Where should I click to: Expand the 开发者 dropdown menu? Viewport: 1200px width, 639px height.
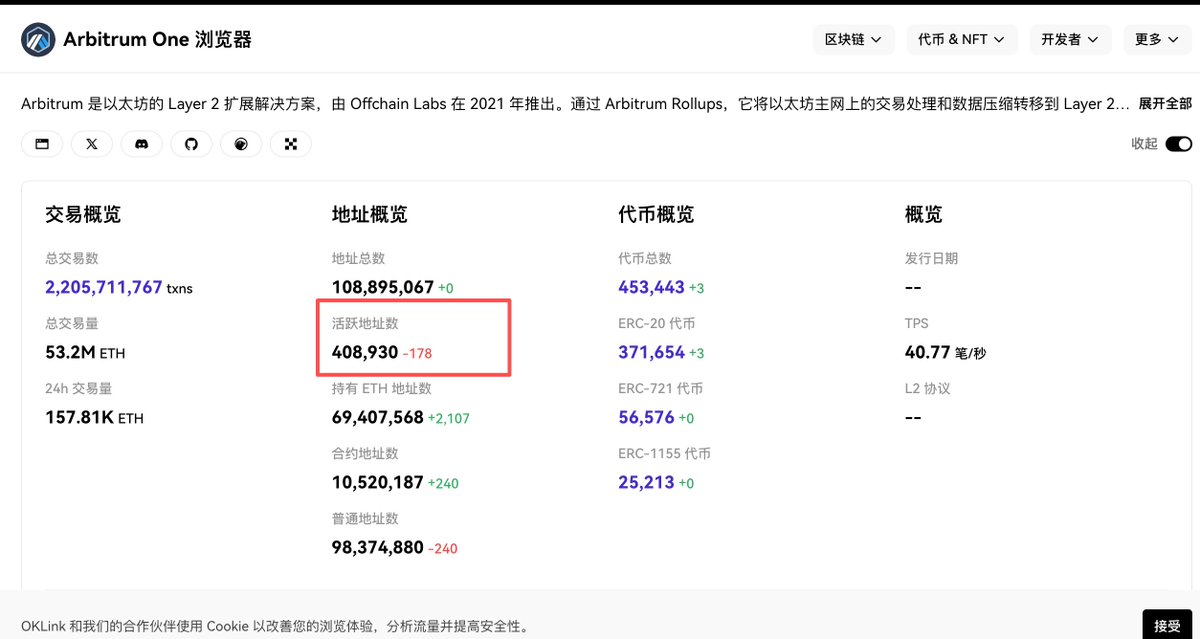coord(1070,40)
